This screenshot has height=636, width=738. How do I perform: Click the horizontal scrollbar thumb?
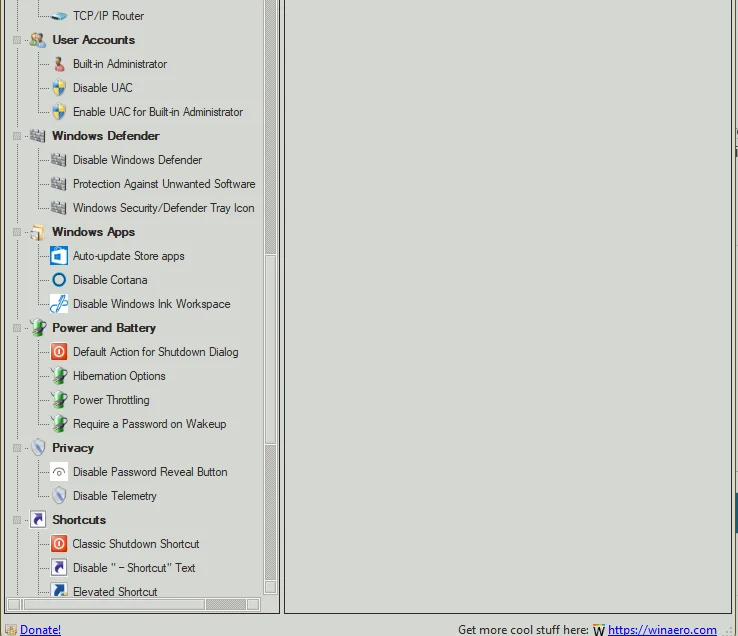pos(114,604)
